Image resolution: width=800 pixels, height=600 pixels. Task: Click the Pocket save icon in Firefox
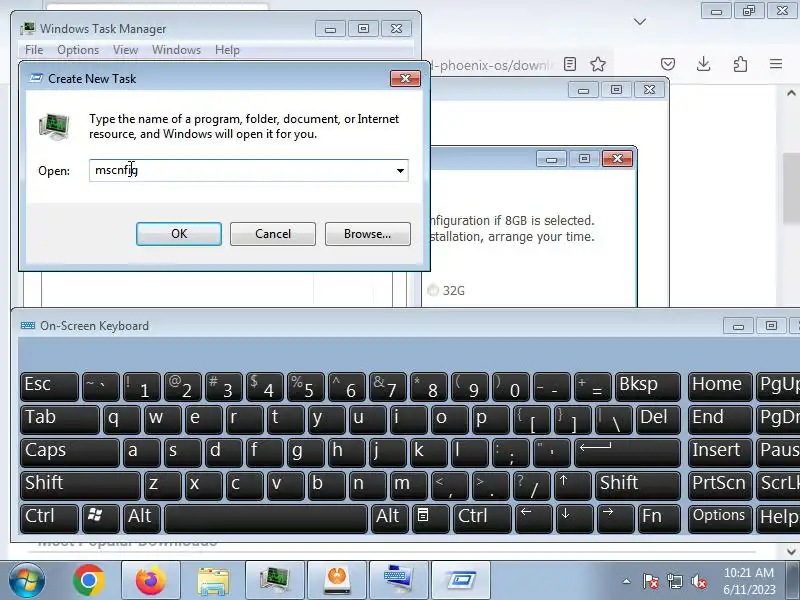click(x=668, y=64)
